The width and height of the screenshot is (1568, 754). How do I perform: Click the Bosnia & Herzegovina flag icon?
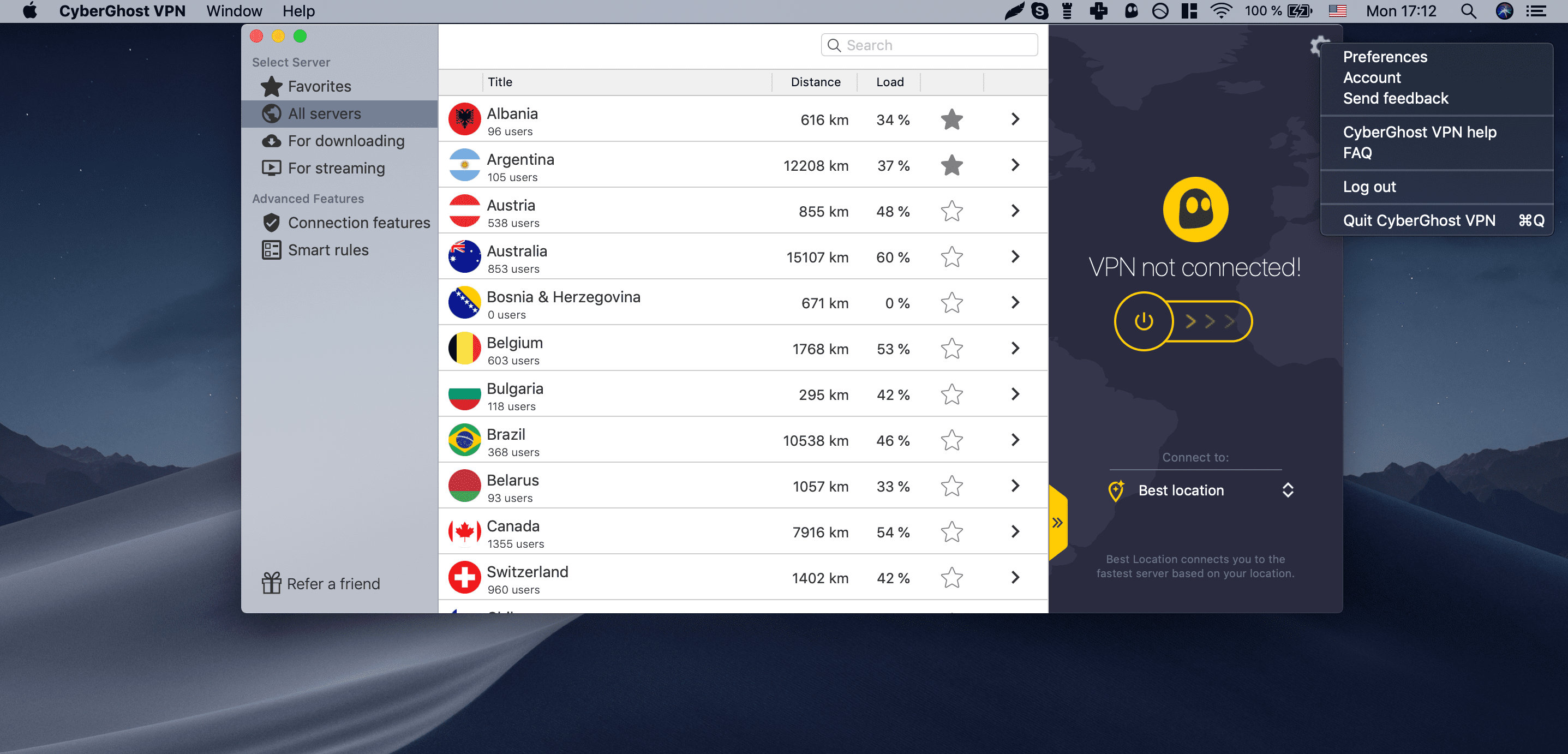tap(464, 302)
